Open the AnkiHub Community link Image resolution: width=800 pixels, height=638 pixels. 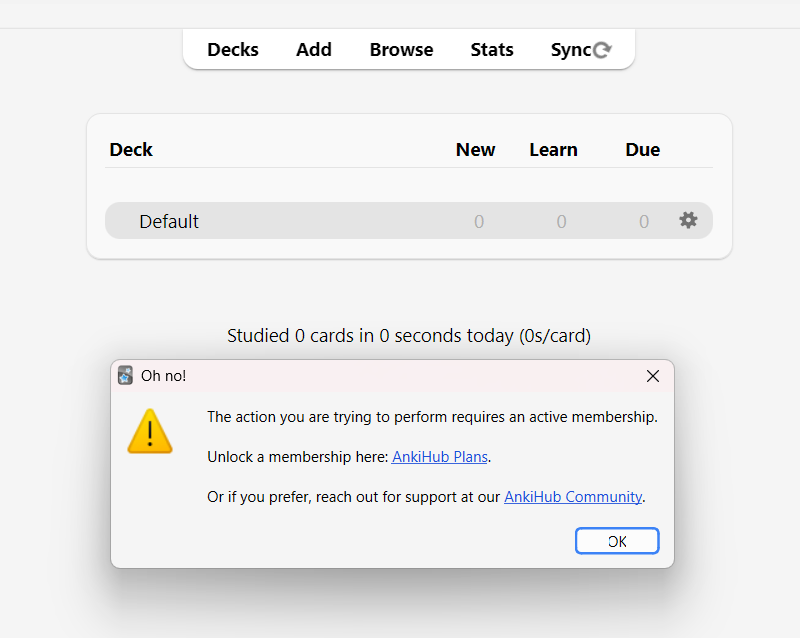573,497
